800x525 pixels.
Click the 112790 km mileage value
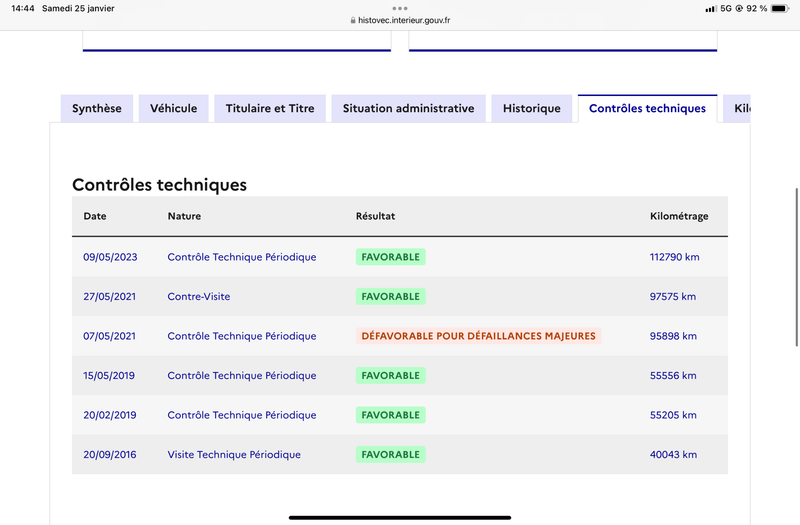(674, 257)
